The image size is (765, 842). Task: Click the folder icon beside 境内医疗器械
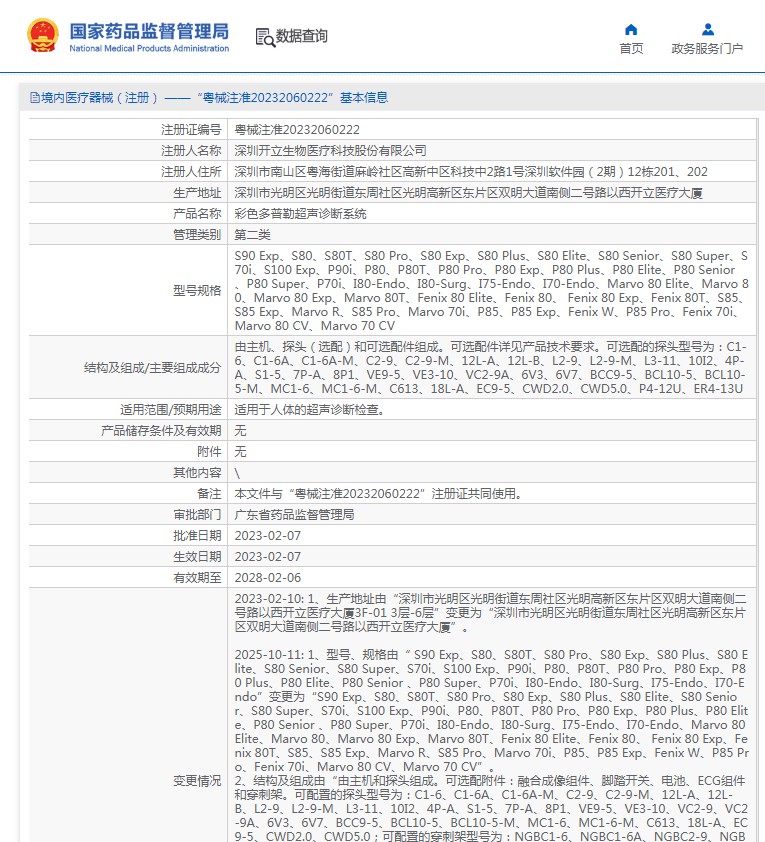pos(33,98)
